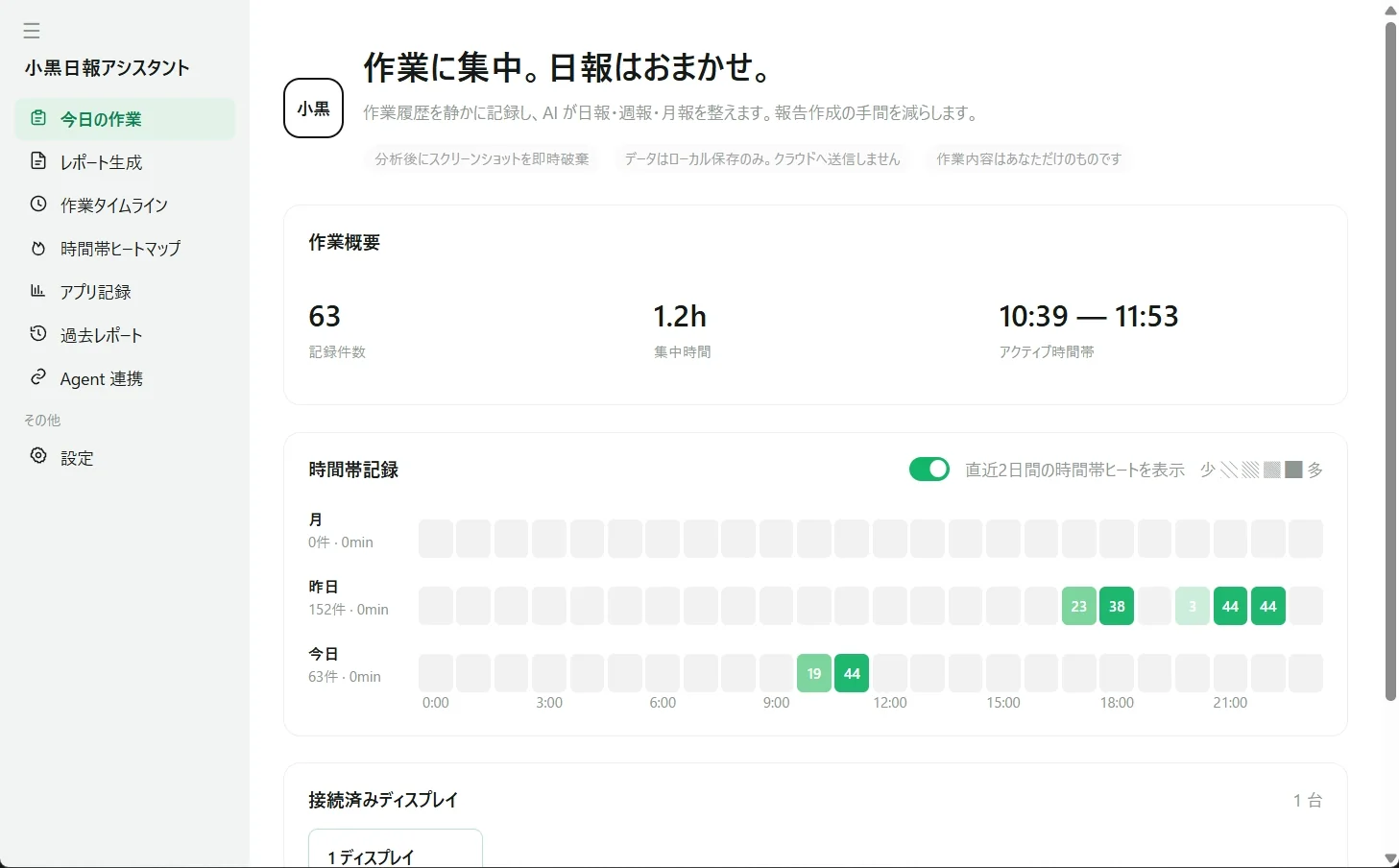Screen dimensions: 1399x868
Task: Open the 今日の作業 page
Action: coord(125,119)
